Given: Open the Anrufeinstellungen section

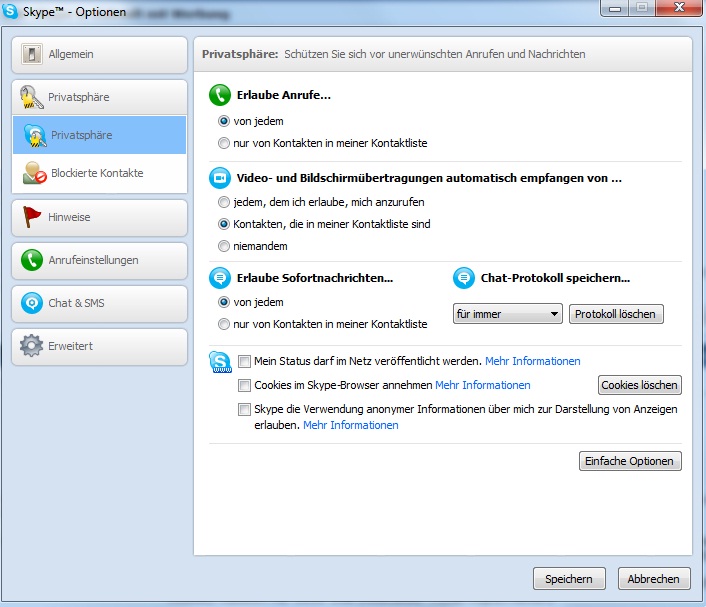Looking at the screenshot, I should [100, 261].
